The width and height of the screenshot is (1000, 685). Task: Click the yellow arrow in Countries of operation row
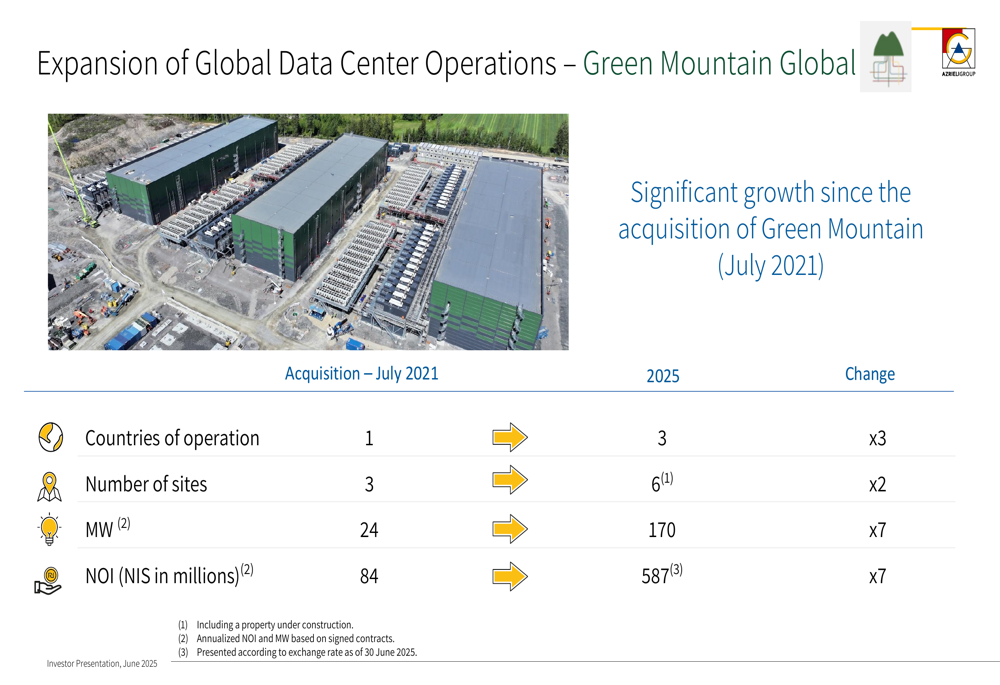(510, 438)
